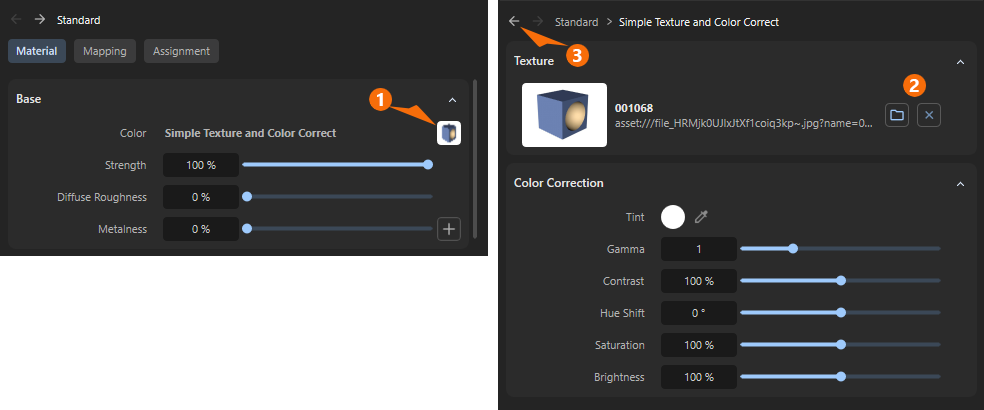
Task: Open the white Tint color swatch
Action: 673,217
